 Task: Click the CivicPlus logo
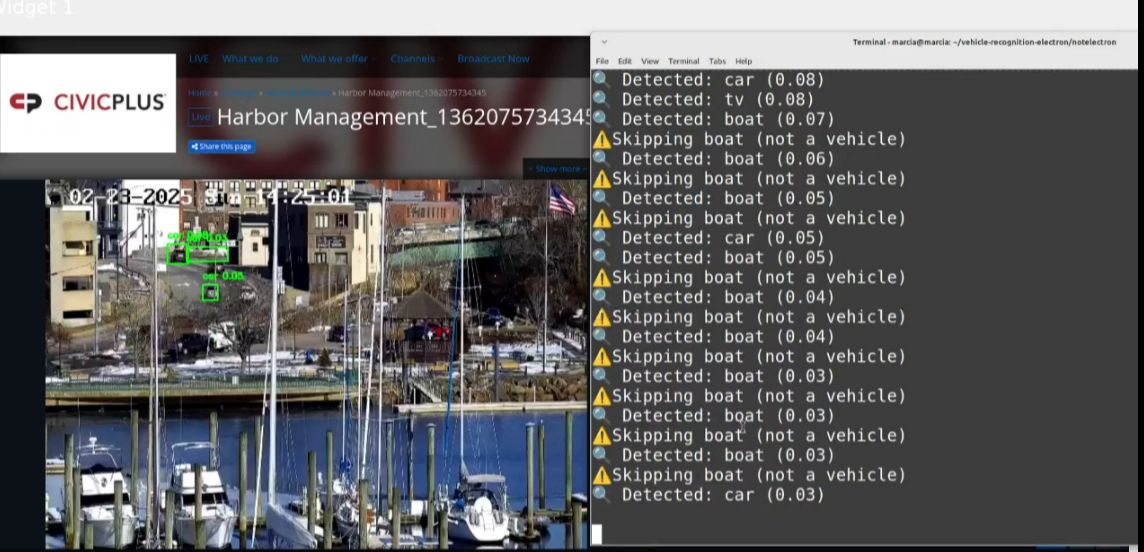(x=88, y=103)
